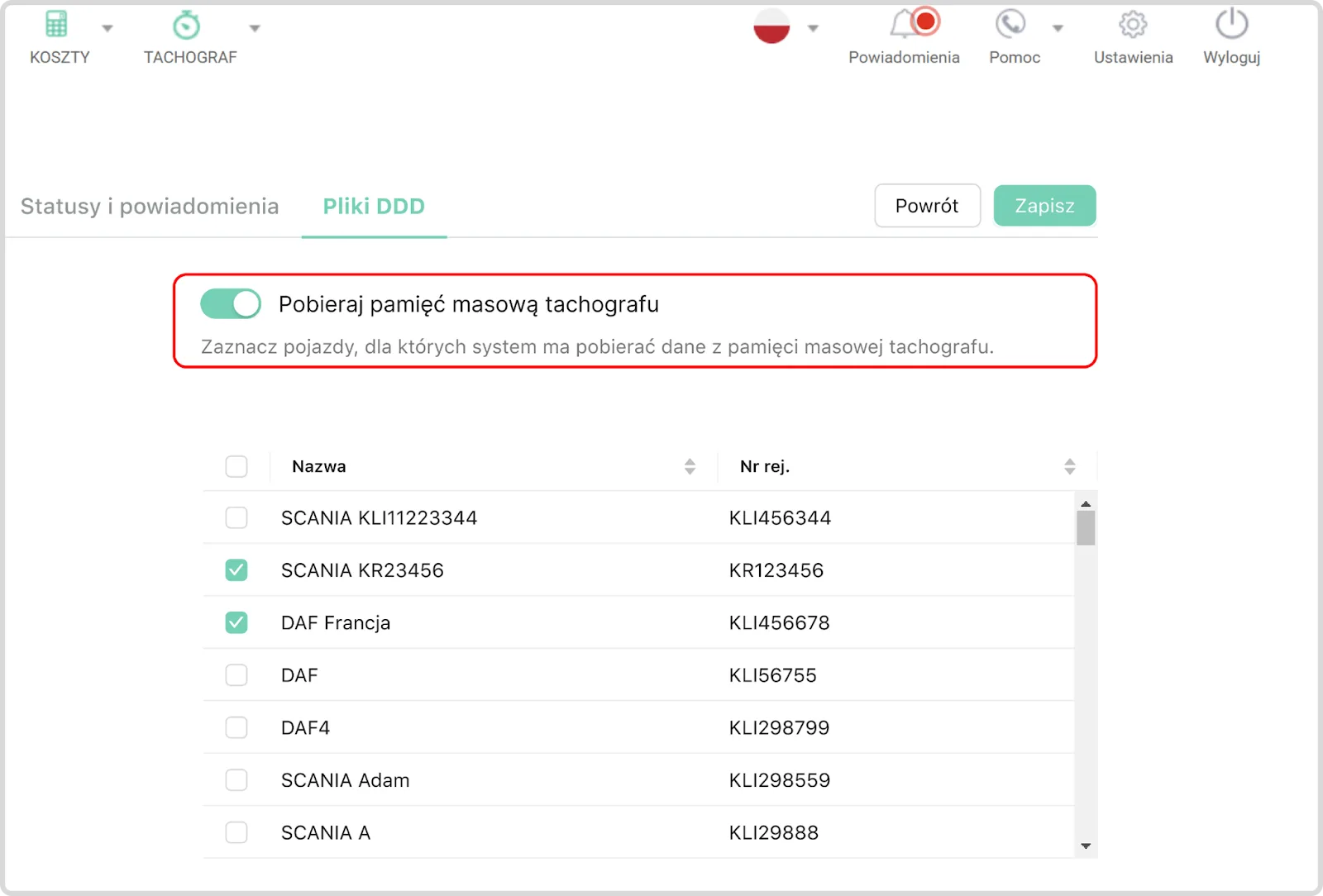The height and width of the screenshot is (896, 1323).
Task: Check the DAF KLI56755 row checkbox
Action: click(236, 675)
